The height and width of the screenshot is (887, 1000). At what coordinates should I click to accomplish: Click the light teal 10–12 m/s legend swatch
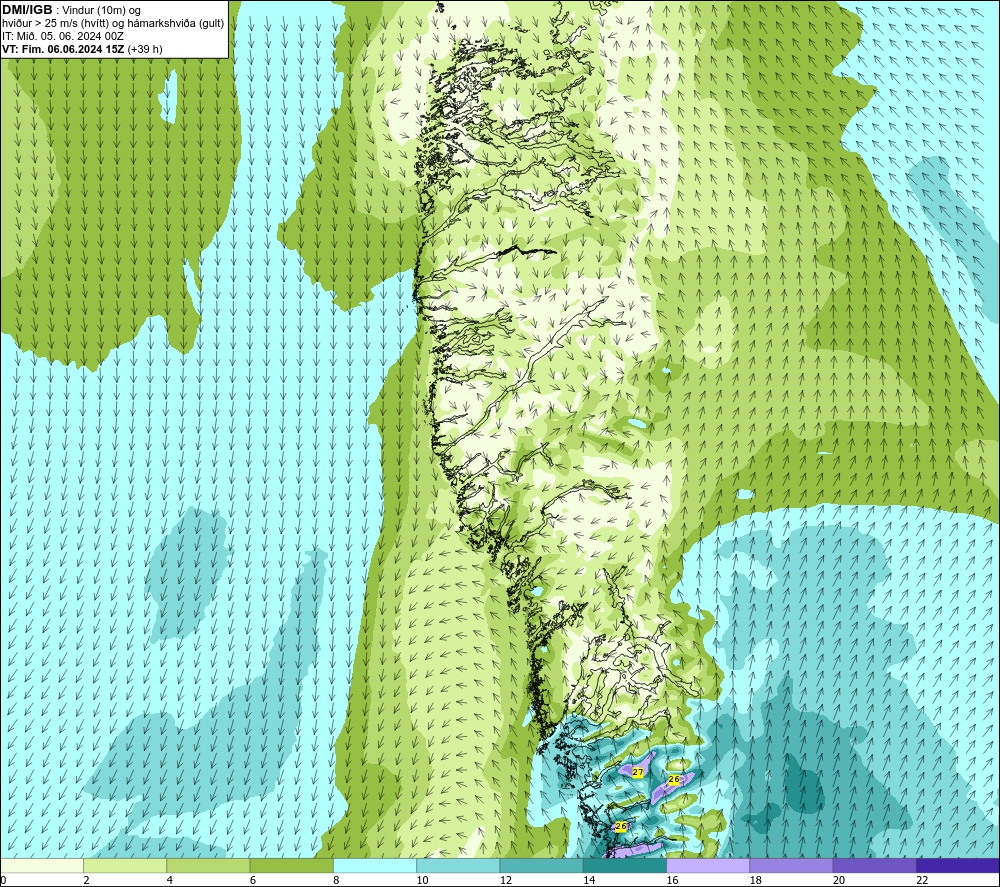tap(458, 865)
